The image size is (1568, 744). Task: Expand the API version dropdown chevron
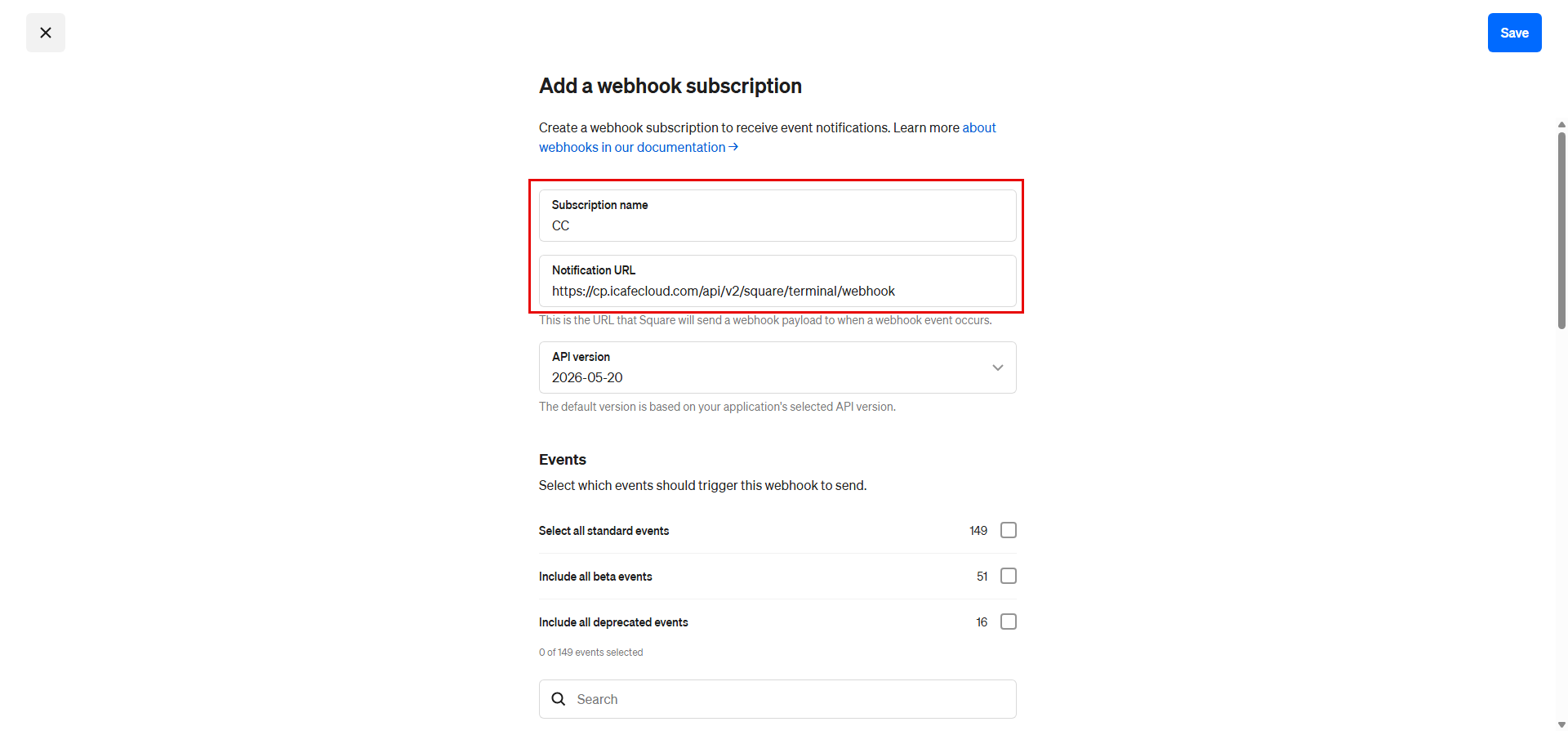(997, 368)
